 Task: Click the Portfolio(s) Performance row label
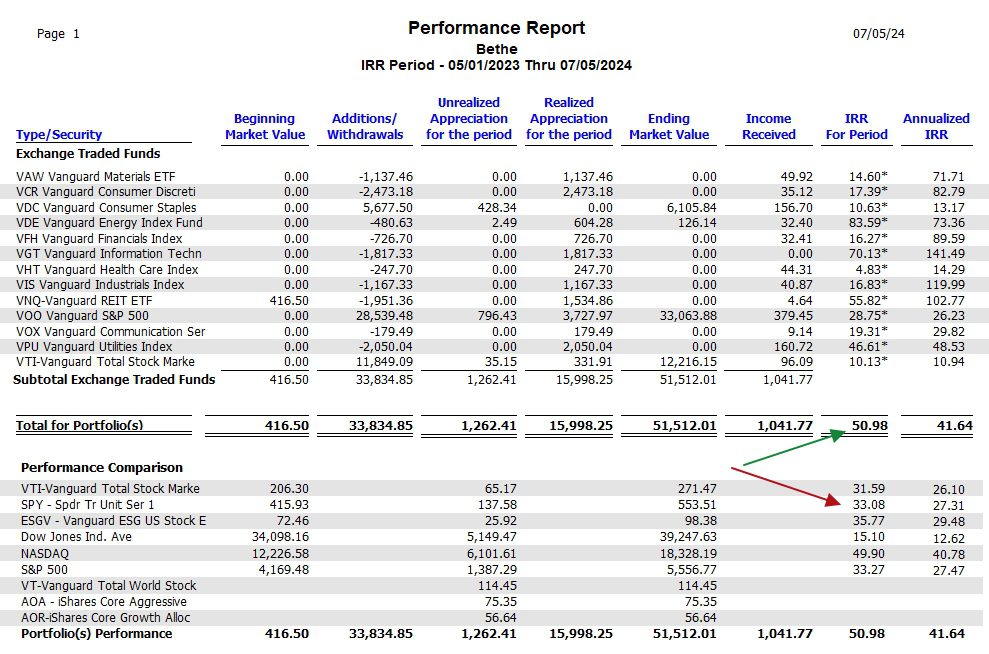96,633
